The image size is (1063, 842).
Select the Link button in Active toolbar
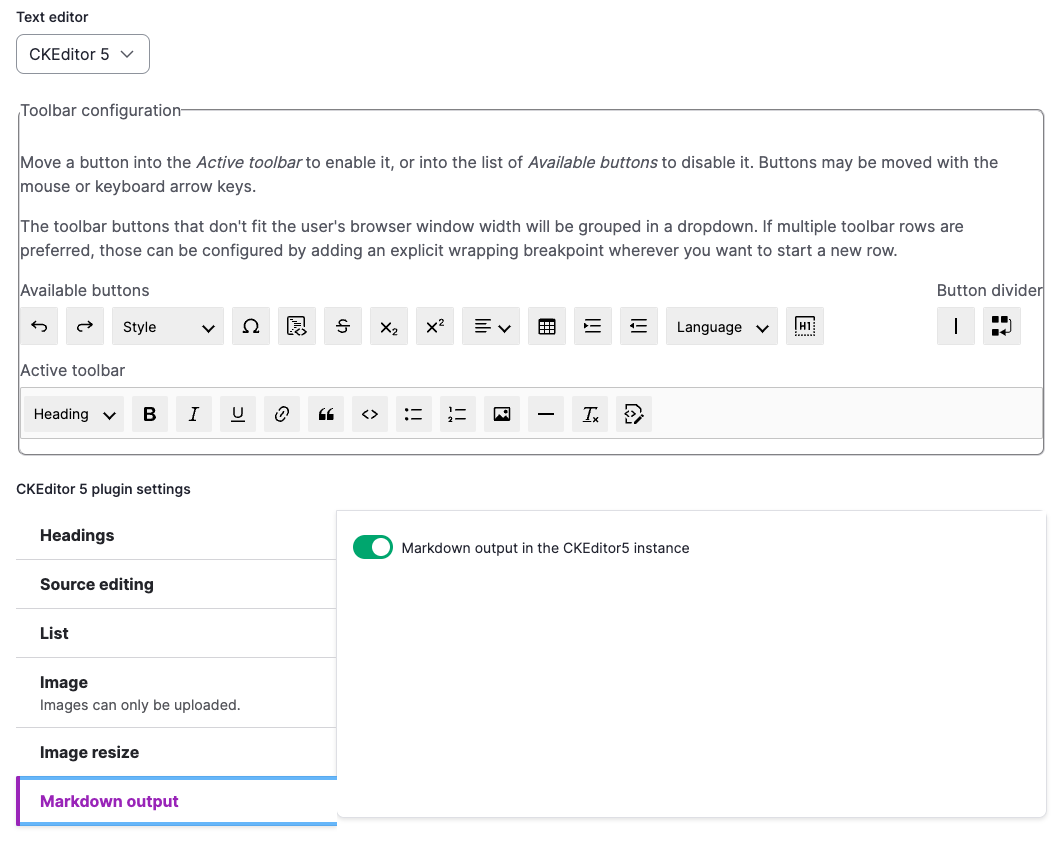[x=282, y=414]
